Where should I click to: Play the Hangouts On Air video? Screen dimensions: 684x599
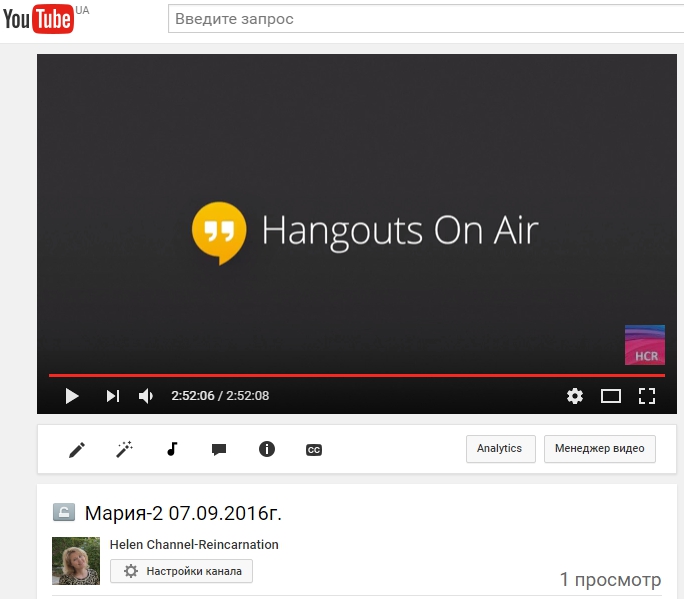coord(71,396)
